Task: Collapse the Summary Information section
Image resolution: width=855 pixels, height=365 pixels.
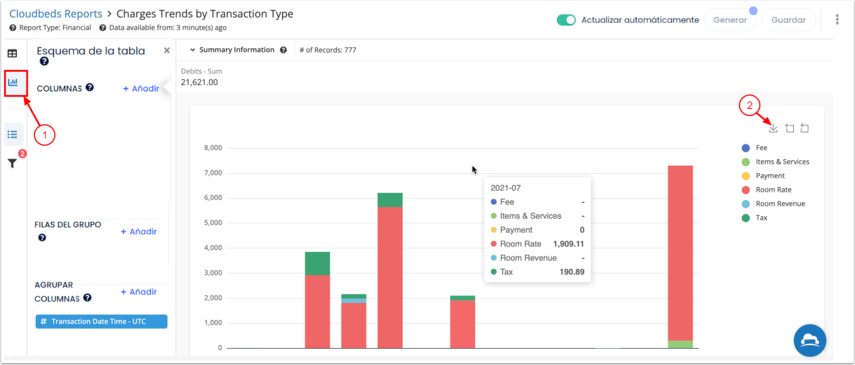Action: coord(232,50)
